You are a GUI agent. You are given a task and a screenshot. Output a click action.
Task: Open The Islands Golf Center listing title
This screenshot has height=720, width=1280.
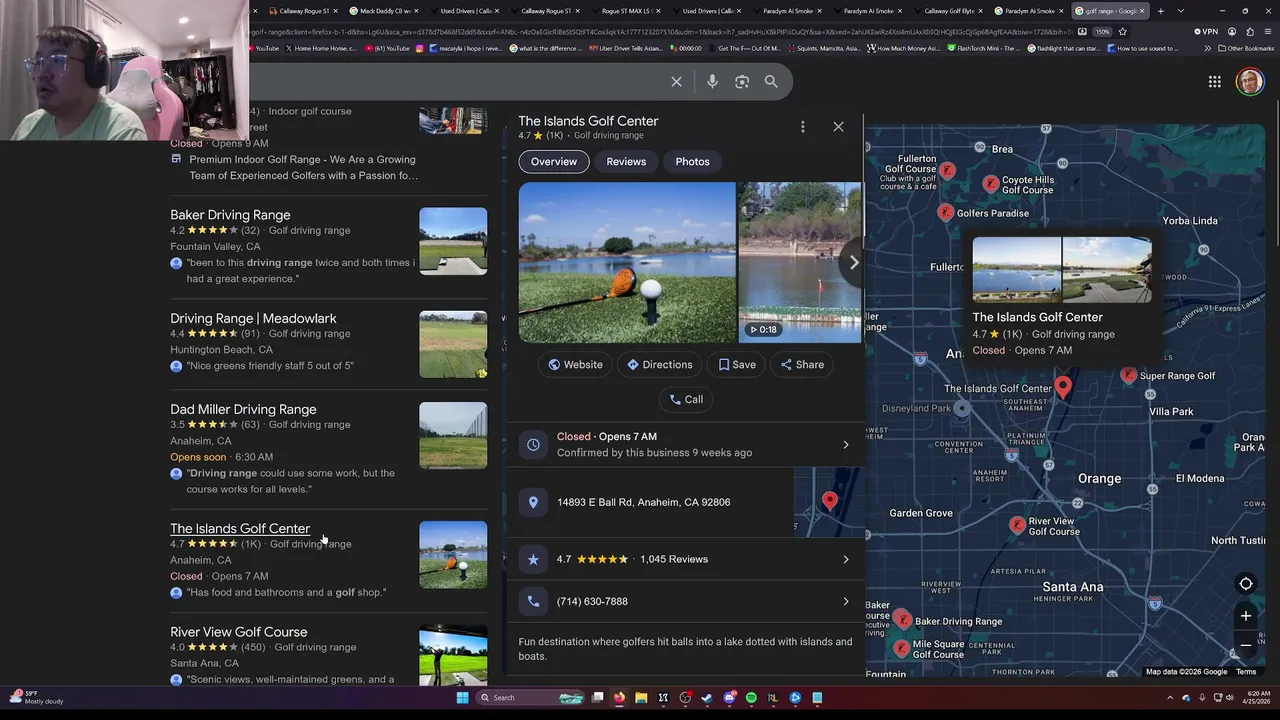(x=240, y=528)
